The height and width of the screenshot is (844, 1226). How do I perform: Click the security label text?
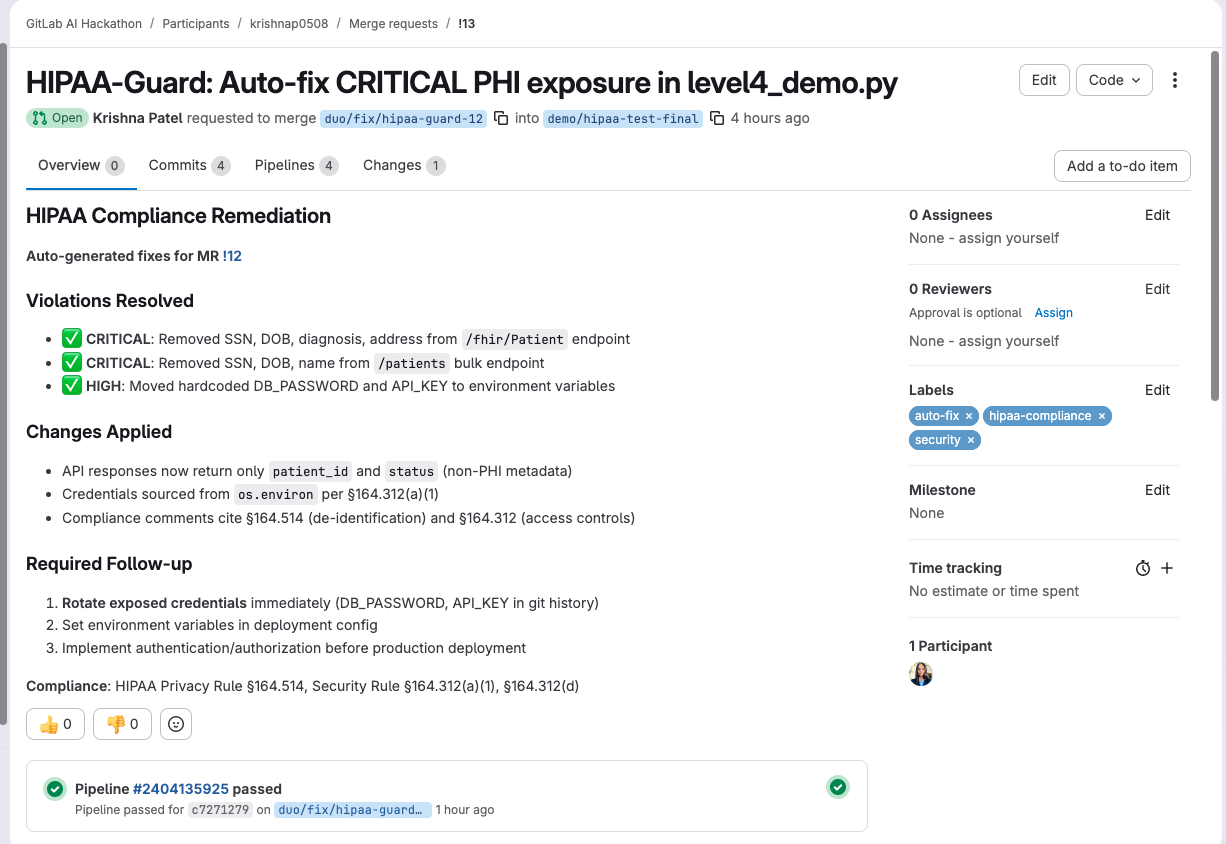point(938,440)
